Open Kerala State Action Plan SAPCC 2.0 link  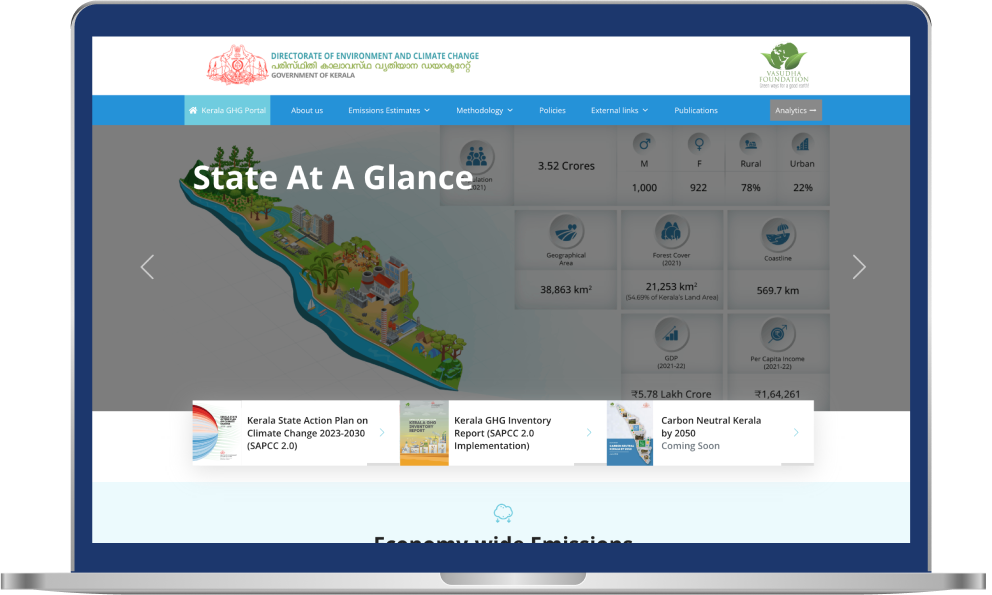(x=307, y=433)
